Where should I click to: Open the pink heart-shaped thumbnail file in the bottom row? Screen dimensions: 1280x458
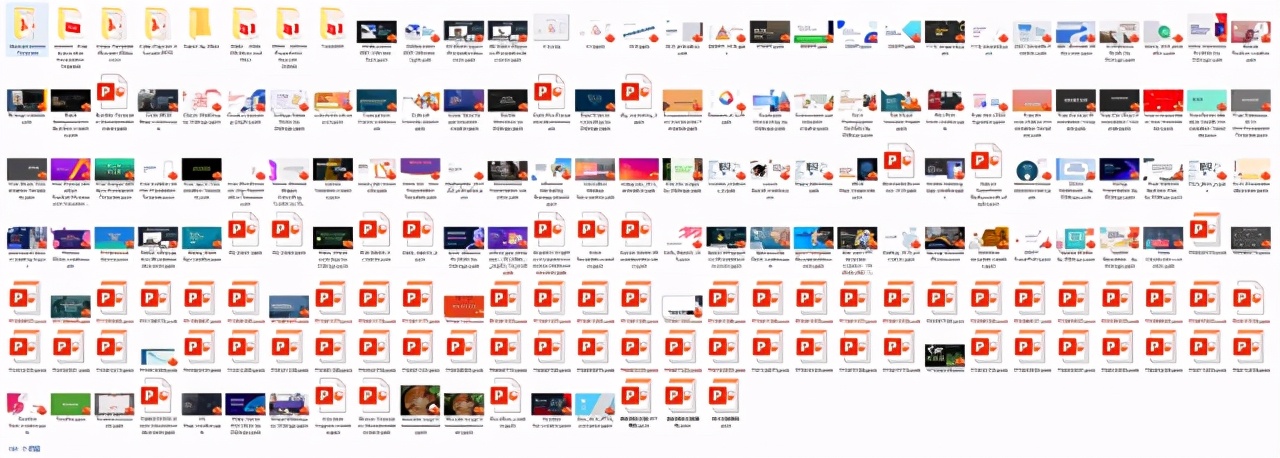click(26, 403)
